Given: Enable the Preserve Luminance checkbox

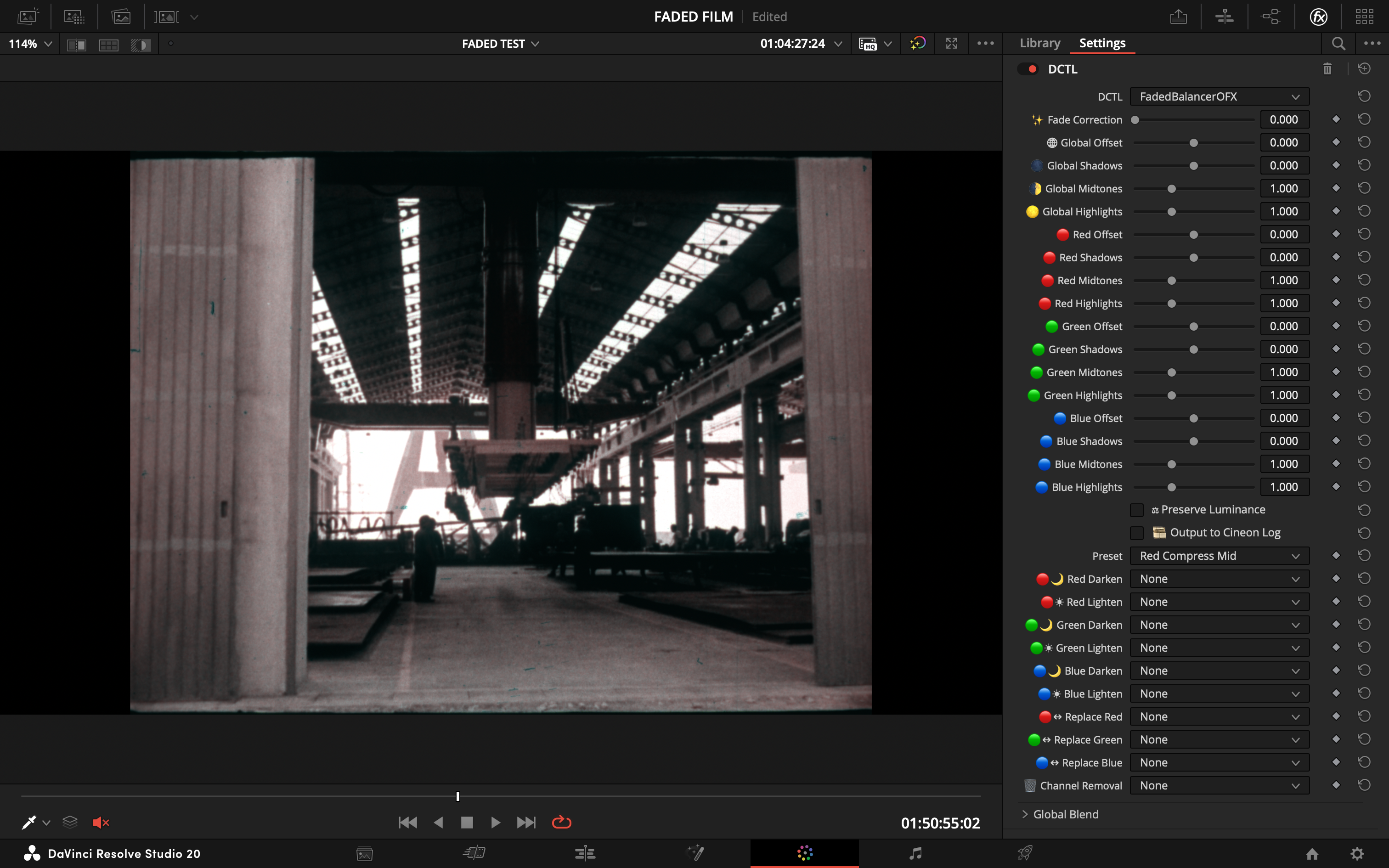Looking at the screenshot, I should coord(1136,510).
